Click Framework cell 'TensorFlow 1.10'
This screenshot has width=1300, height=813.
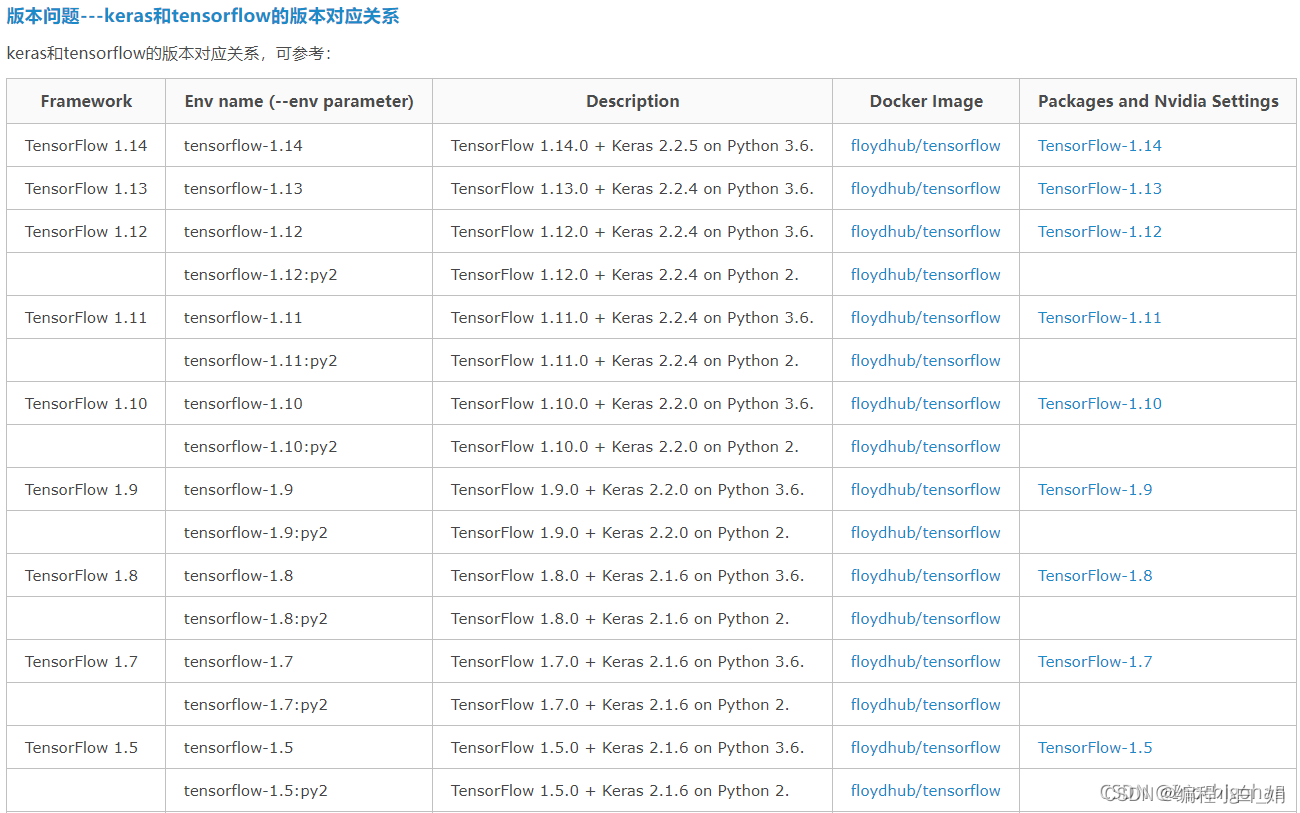(86, 404)
